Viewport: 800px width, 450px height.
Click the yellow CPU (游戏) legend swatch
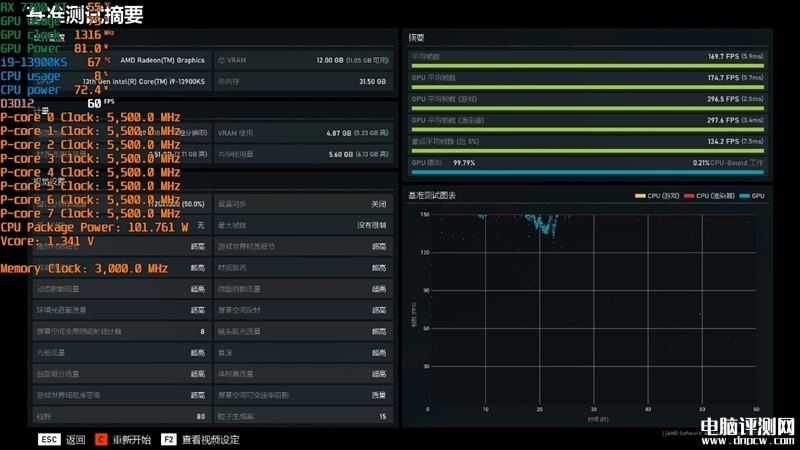[x=640, y=196]
